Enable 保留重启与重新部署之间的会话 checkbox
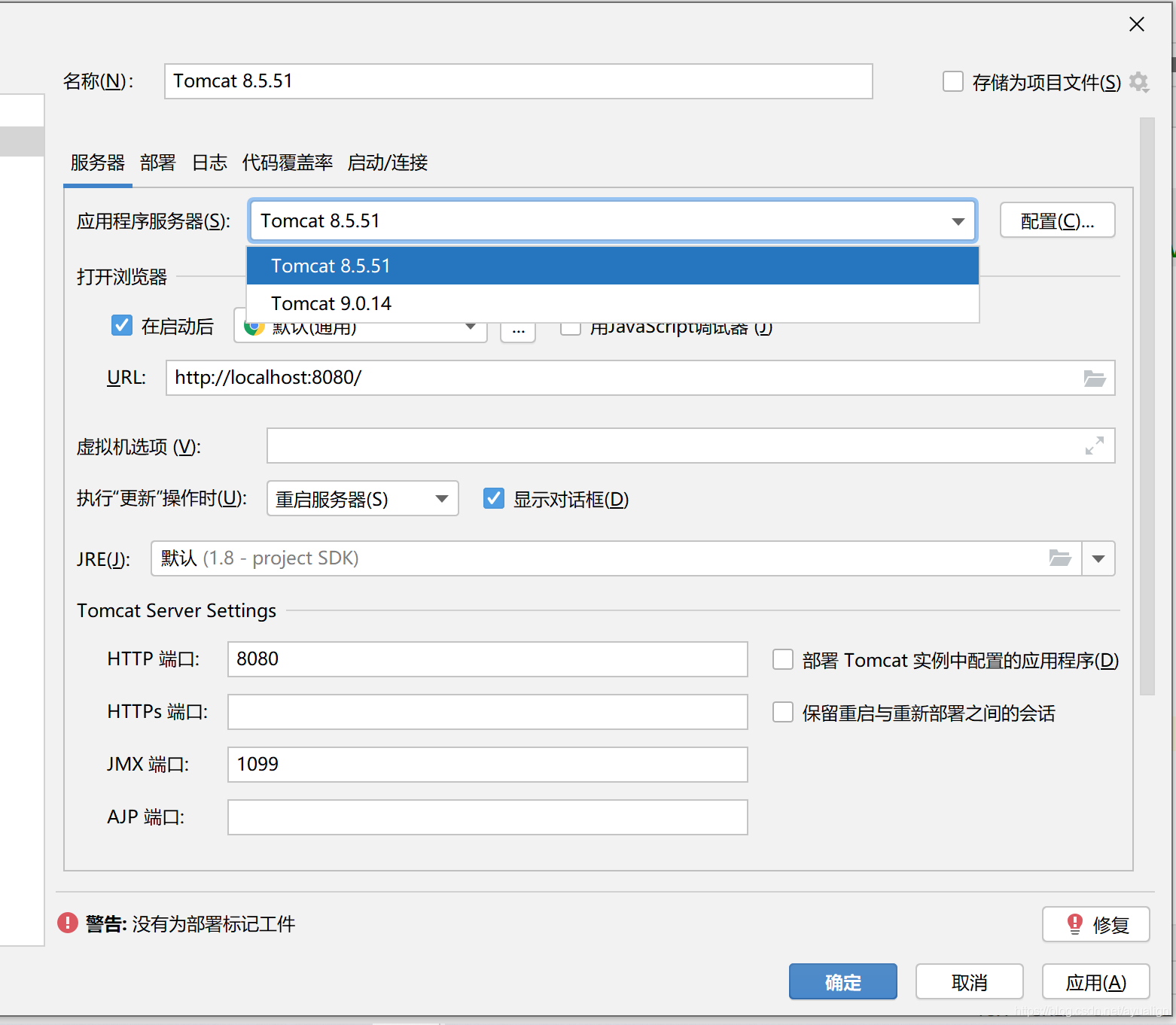The height and width of the screenshot is (1025, 1176). click(783, 712)
